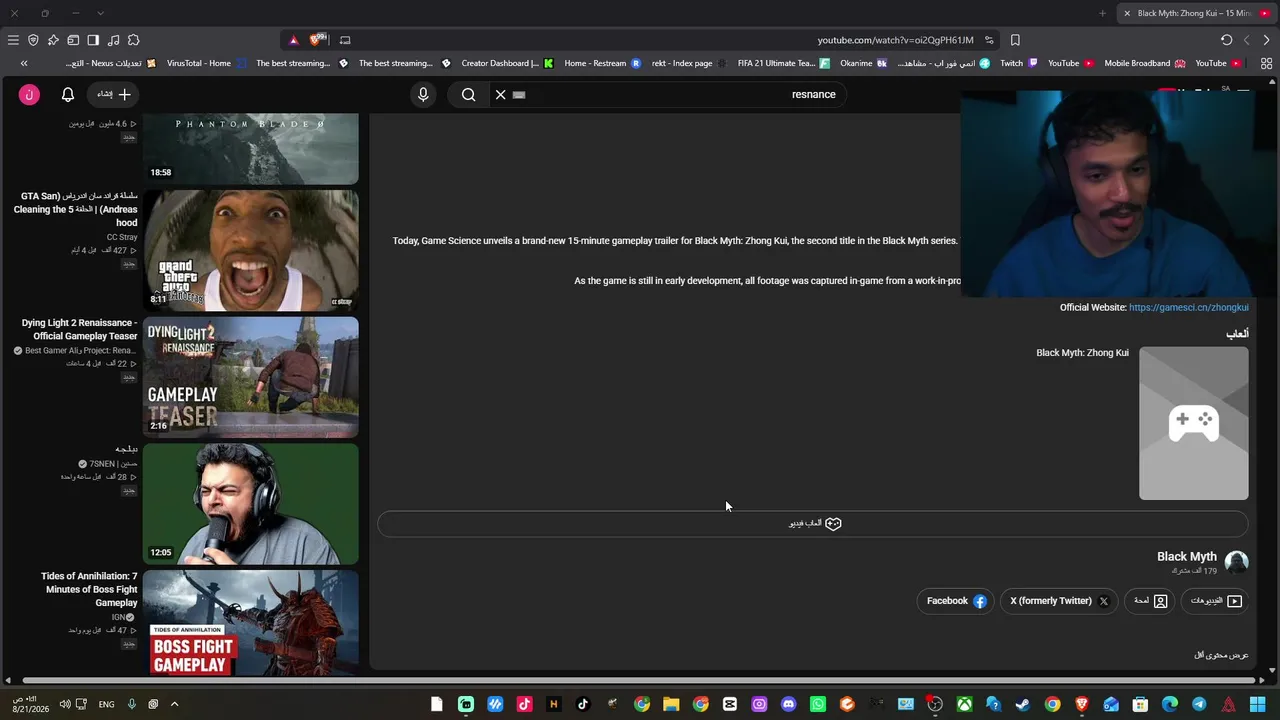
Task: Open the Twitch bookmark
Action: [1019, 63]
